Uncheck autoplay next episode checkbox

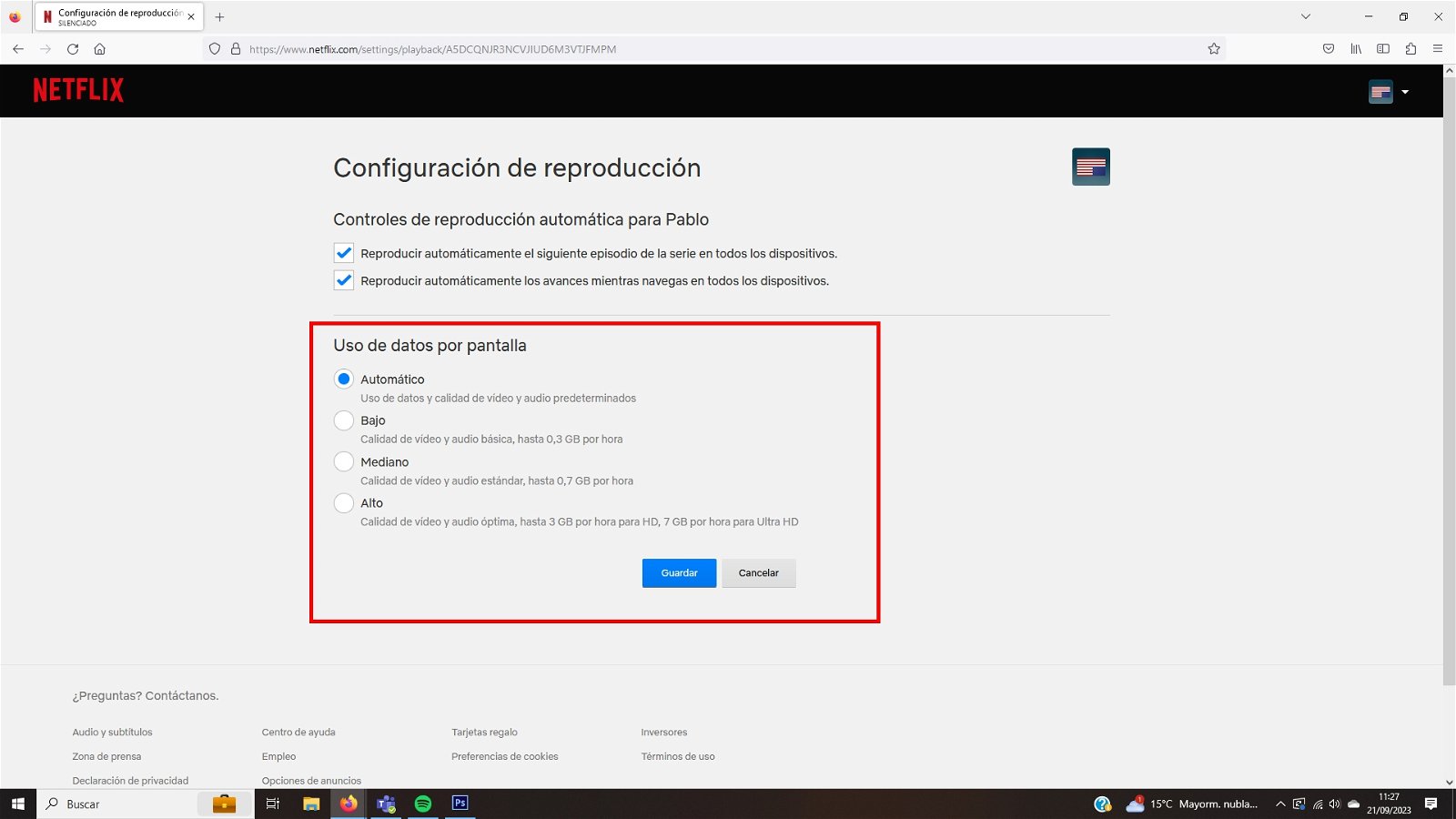pyautogui.click(x=343, y=253)
